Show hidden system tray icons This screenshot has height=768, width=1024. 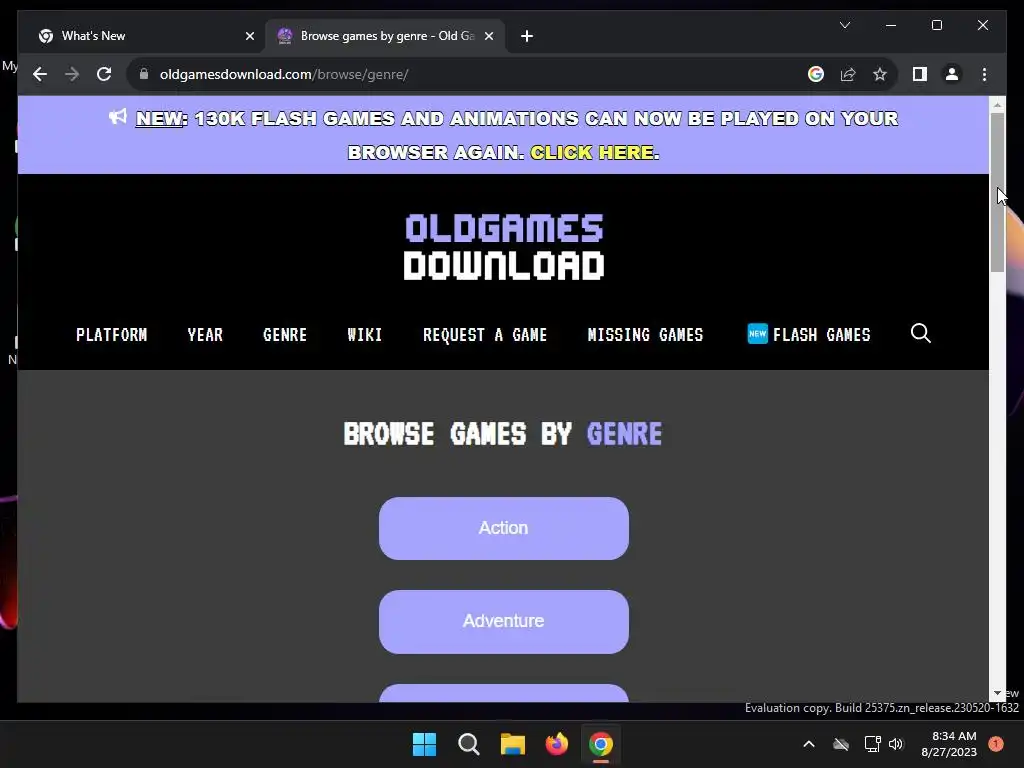point(808,744)
